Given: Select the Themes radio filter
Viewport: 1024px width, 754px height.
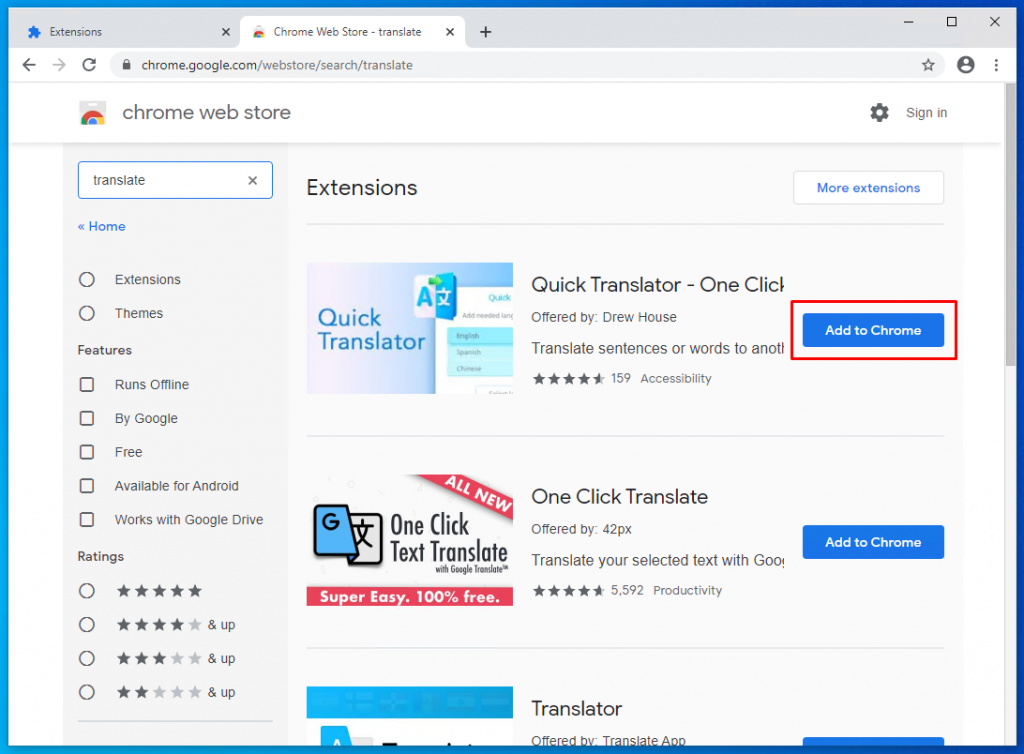Looking at the screenshot, I should point(87,313).
